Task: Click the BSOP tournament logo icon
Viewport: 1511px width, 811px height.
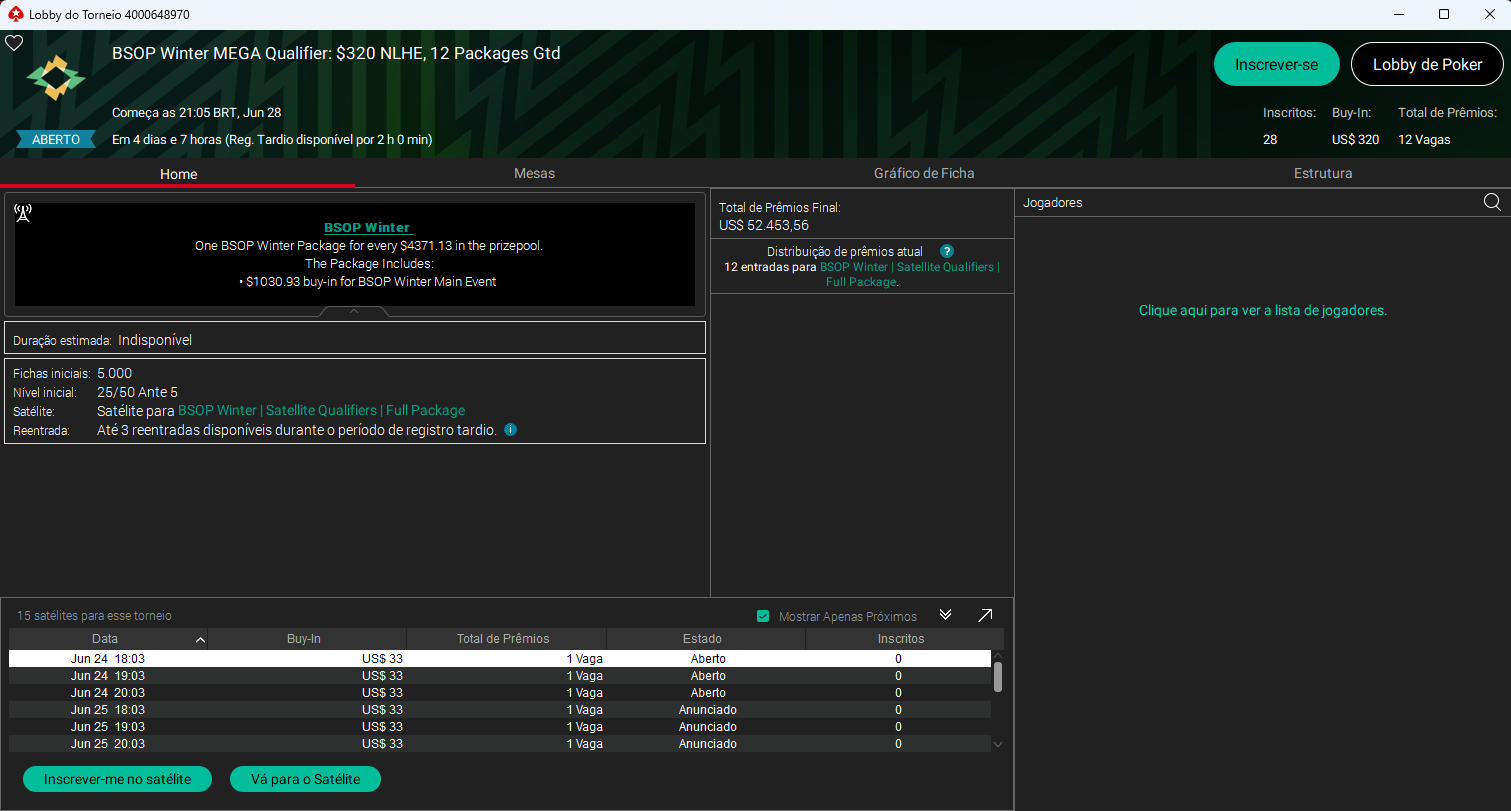Action: (x=56, y=78)
